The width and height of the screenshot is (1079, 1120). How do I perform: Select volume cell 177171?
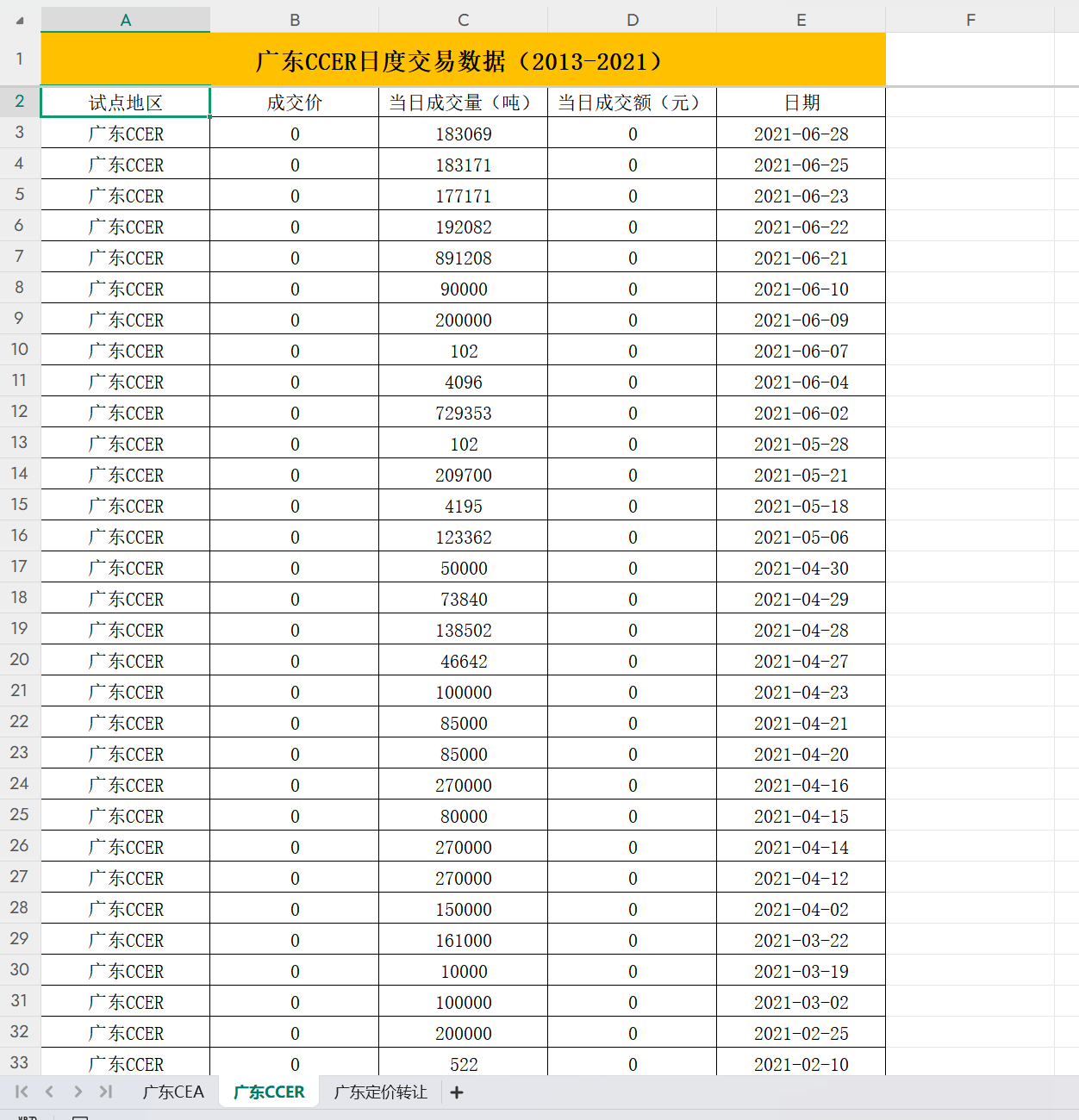click(x=464, y=196)
